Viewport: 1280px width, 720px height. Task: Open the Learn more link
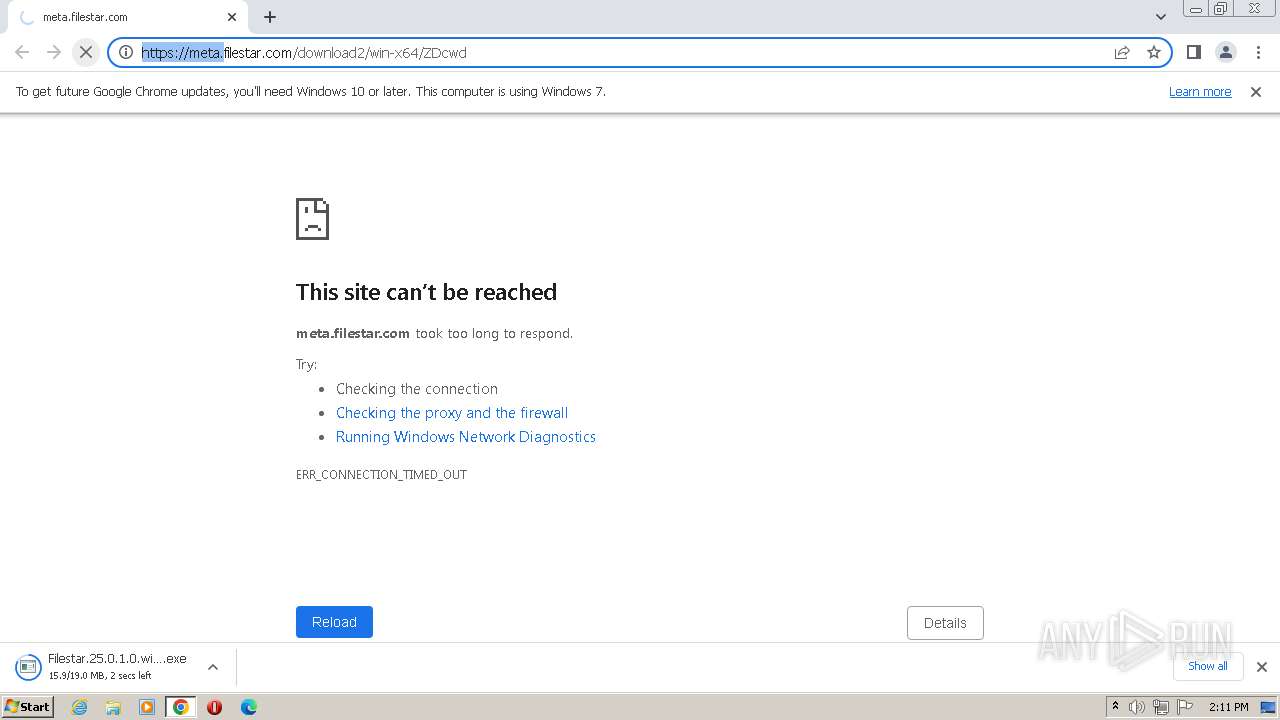coord(1200,91)
